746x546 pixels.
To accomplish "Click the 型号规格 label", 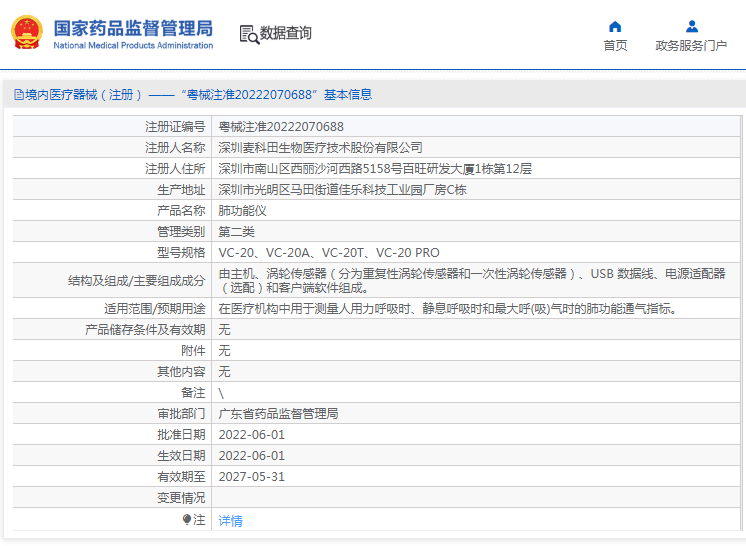I will (x=181, y=253).
